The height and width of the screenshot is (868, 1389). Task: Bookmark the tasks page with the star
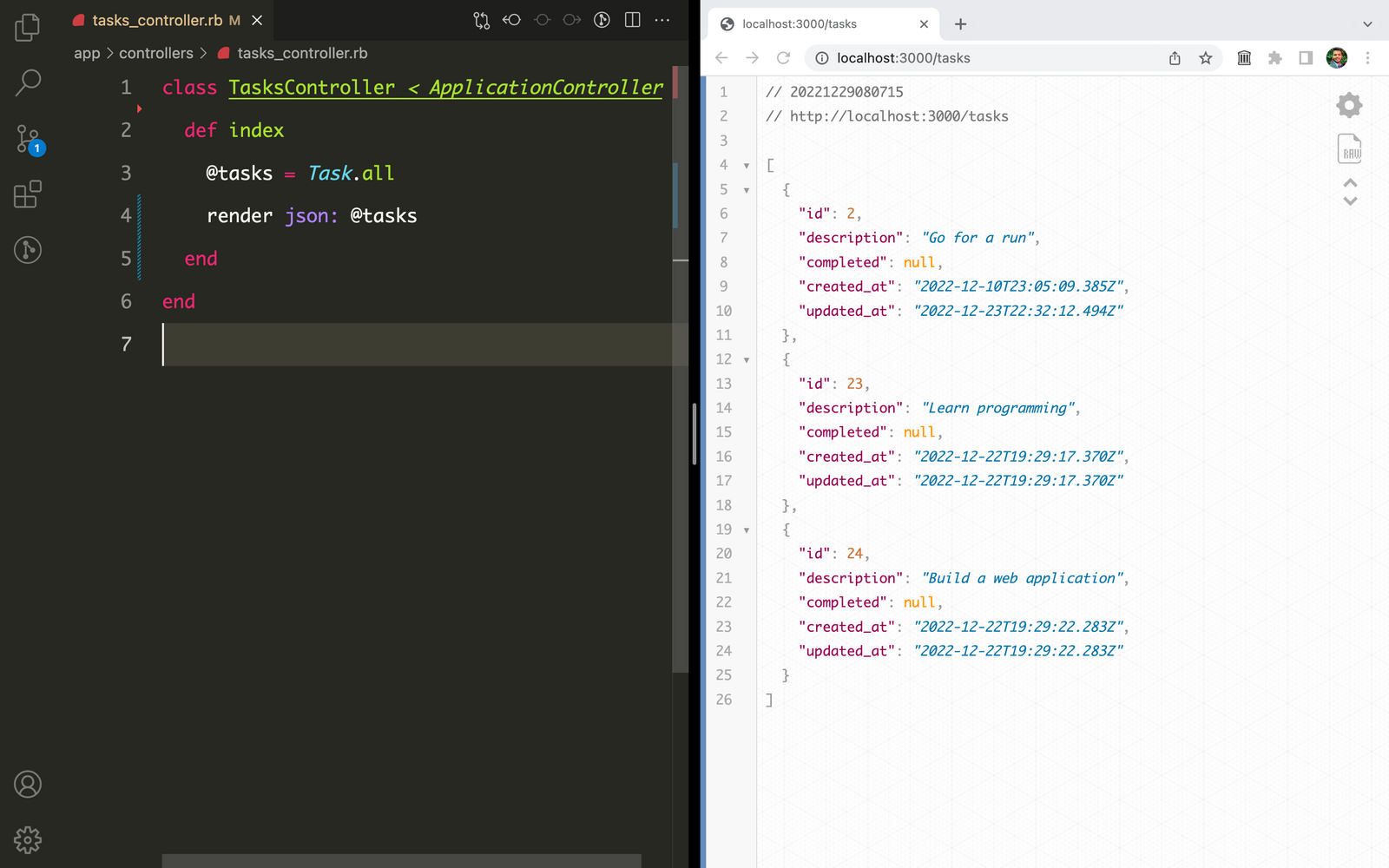(x=1205, y=58)
